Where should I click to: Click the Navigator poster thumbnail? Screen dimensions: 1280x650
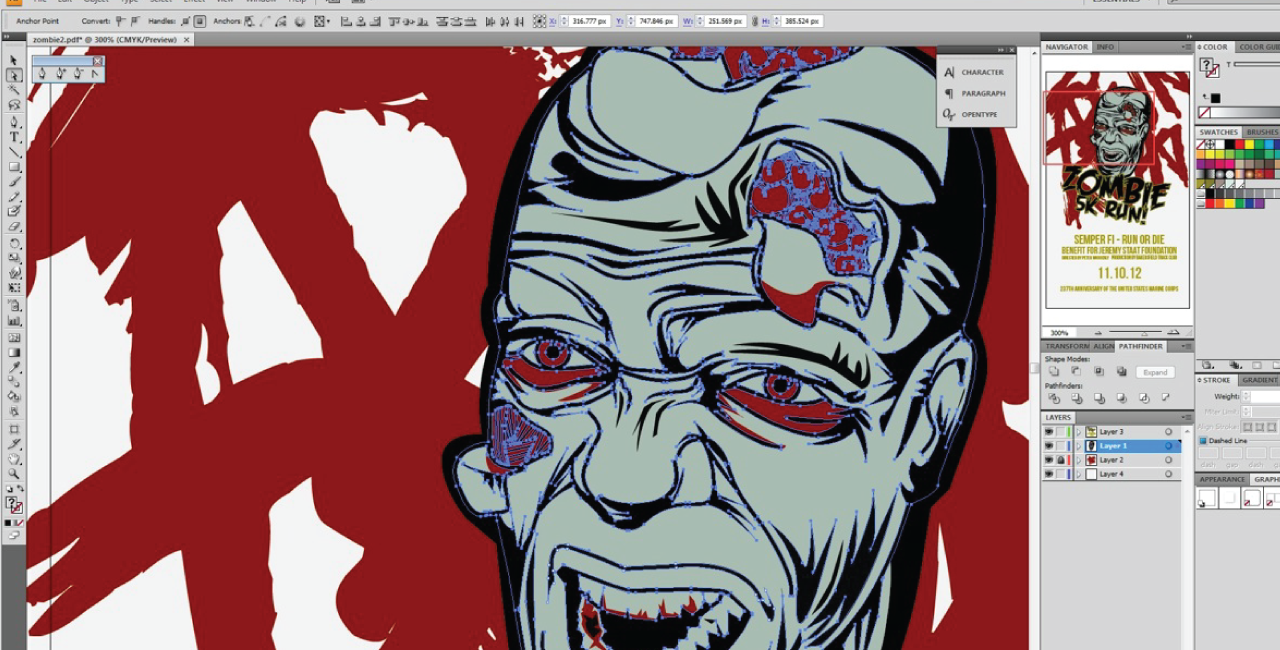tap(1117, 189)
